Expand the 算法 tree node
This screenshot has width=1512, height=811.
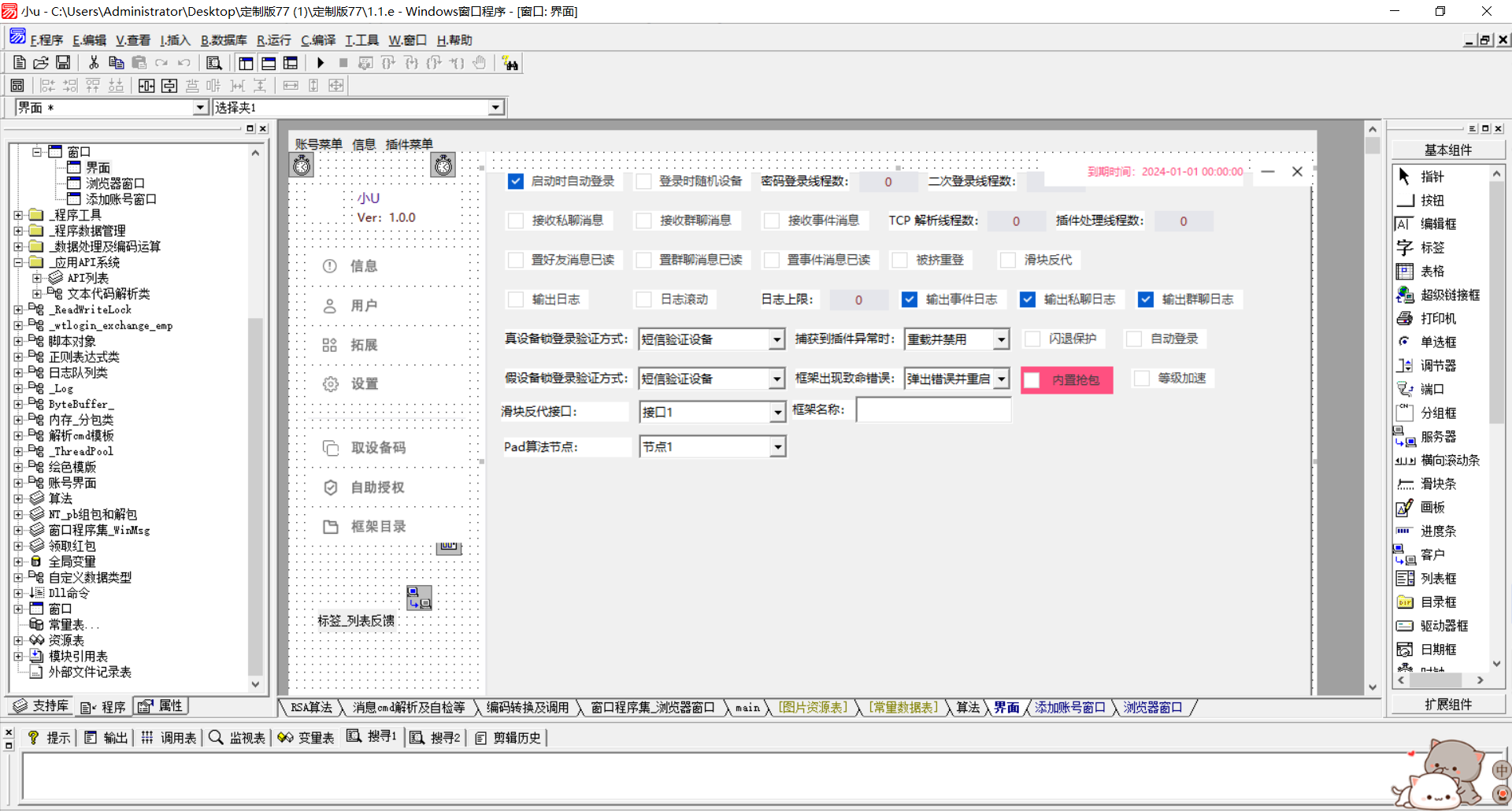pyautogui.click(x=18, y=498)
